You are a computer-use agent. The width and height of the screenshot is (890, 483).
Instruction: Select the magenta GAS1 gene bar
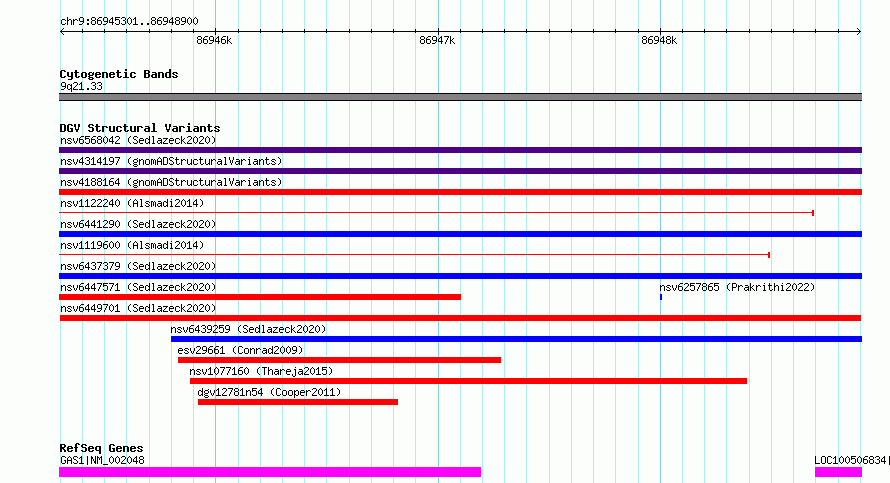click(x=270, y=472)
